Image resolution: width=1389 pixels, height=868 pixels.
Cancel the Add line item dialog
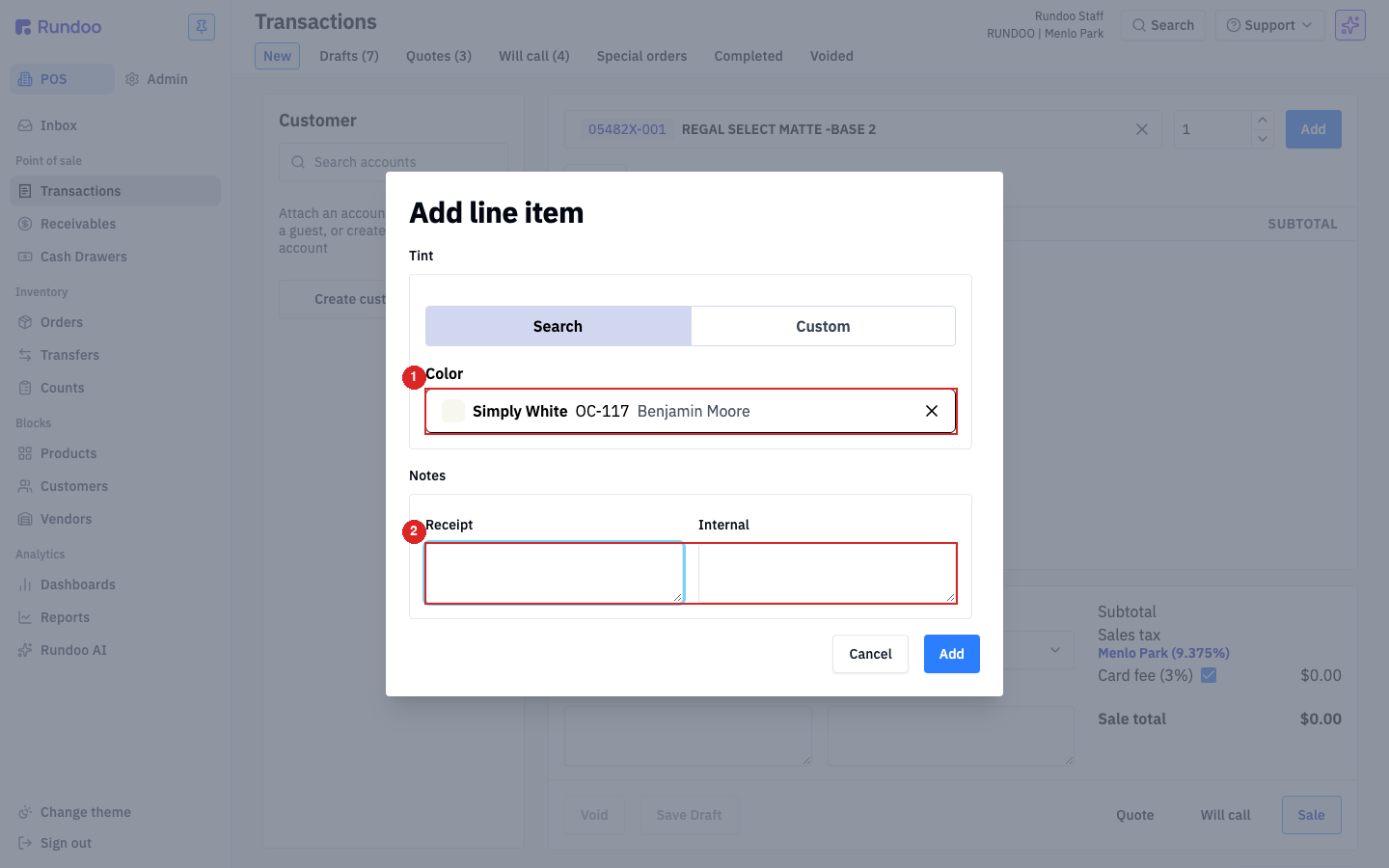pos(870,654)
